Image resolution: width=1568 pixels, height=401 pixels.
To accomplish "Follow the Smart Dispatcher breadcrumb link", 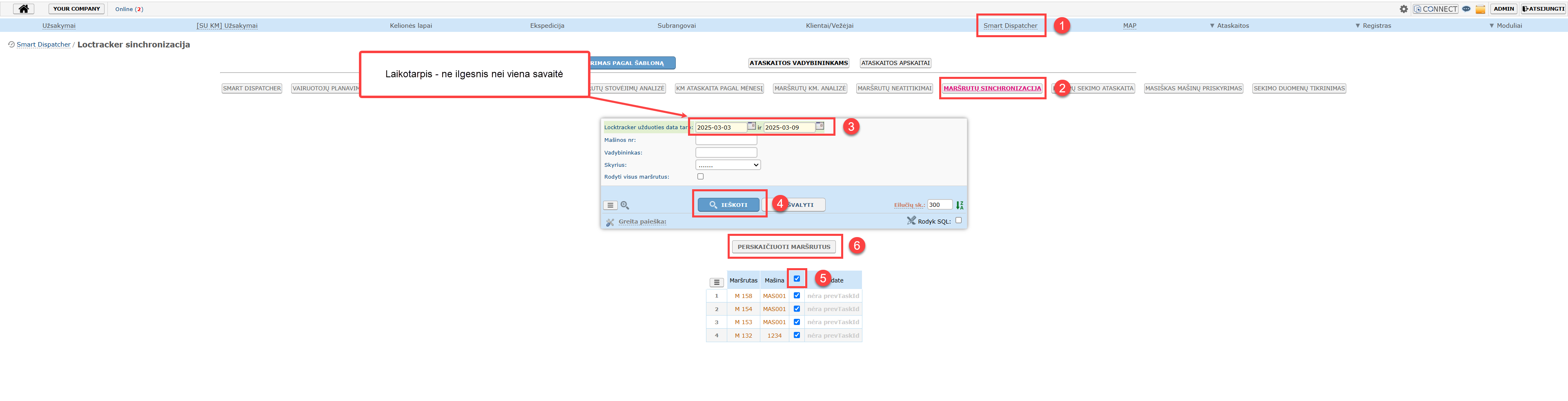I will click(x=43, y=45).
